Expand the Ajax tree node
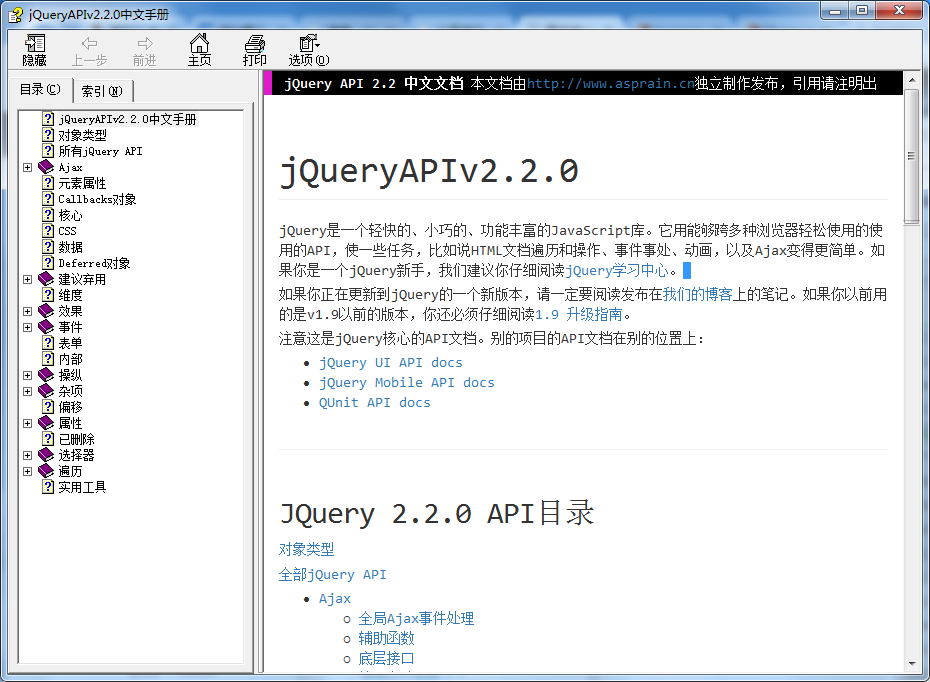 [27, 166]
